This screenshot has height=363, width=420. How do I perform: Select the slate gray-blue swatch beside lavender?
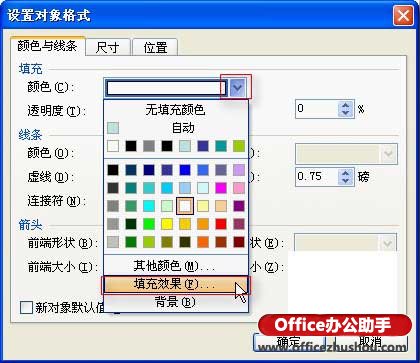[221, 170]
